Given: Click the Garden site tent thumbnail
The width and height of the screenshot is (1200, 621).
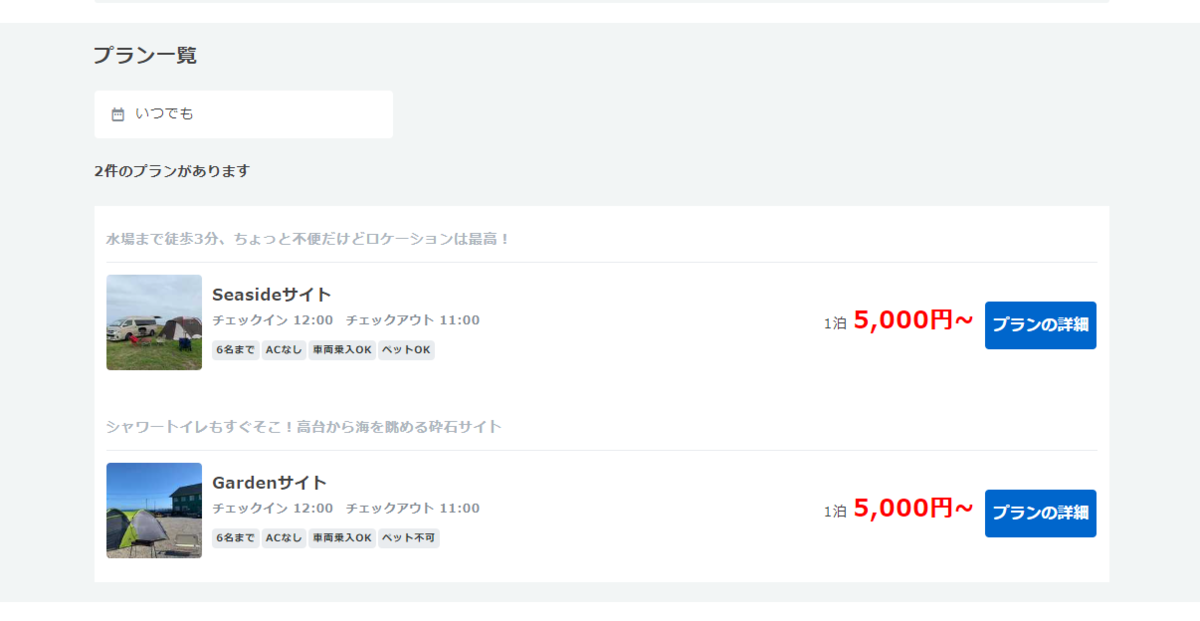Looking at the screenshot, I should pos(154,510).
